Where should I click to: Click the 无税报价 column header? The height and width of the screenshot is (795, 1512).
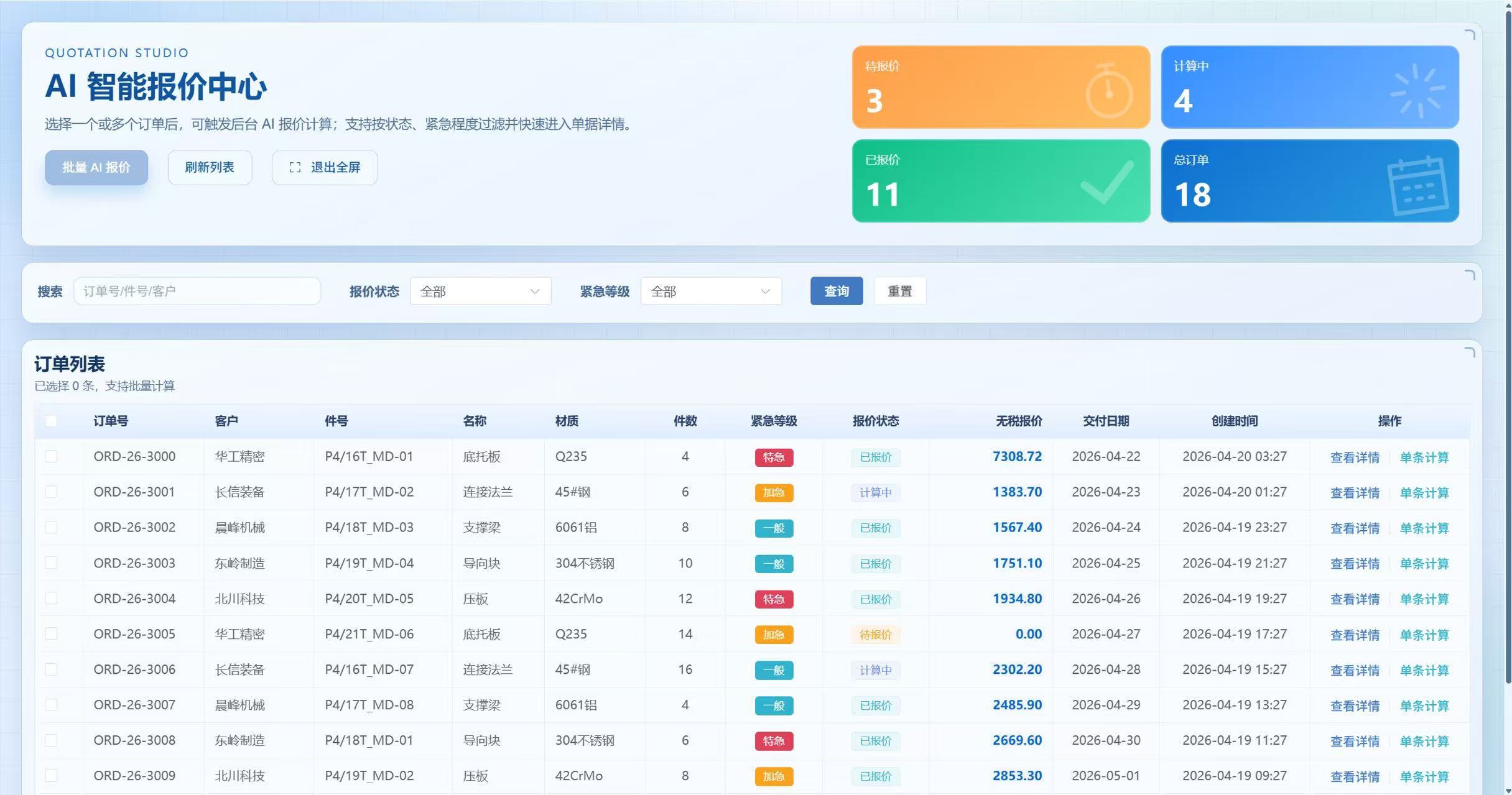coord(1018,421)
